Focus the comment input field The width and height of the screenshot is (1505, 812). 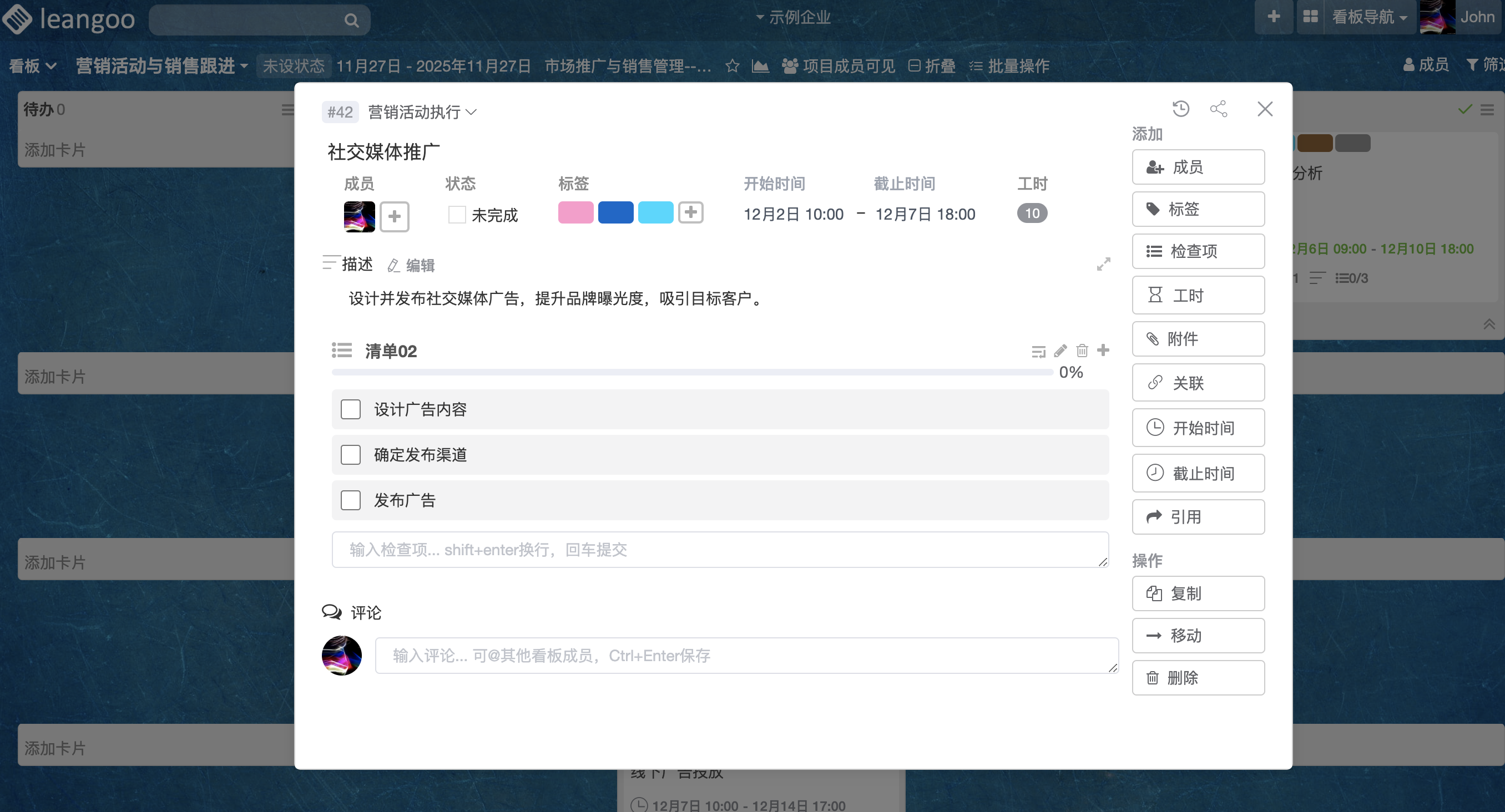746,656
